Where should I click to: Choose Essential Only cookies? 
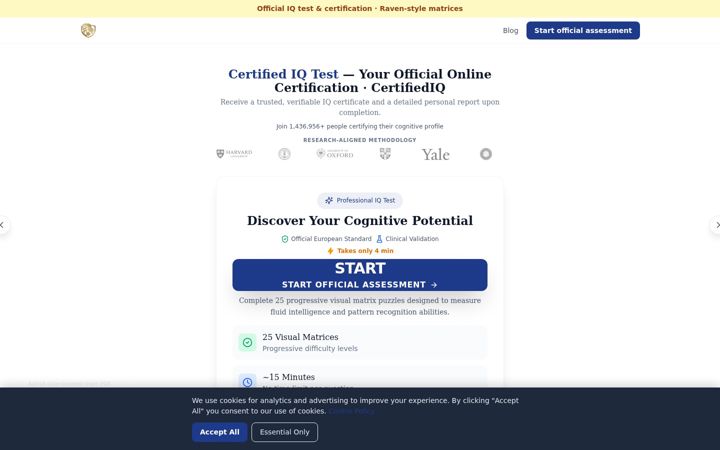tap(284, 432)
